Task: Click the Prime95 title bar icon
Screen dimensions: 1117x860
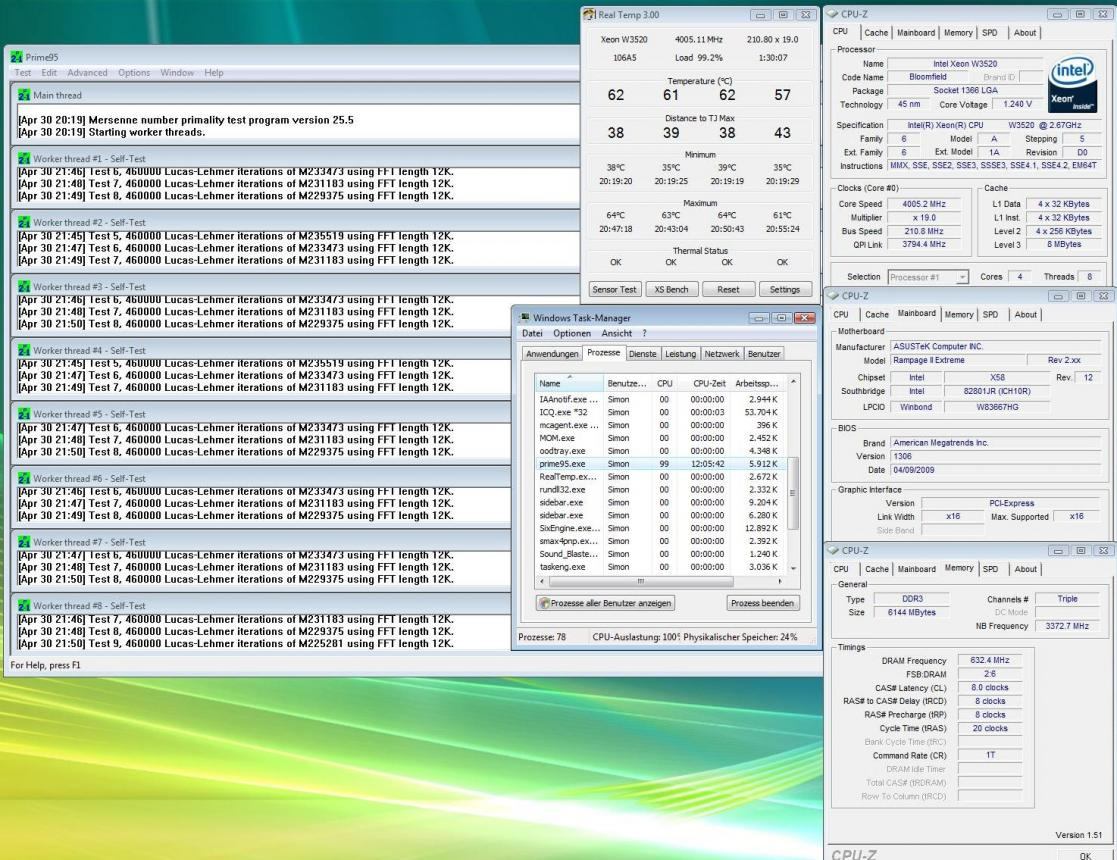Action: tap(16, 57)
